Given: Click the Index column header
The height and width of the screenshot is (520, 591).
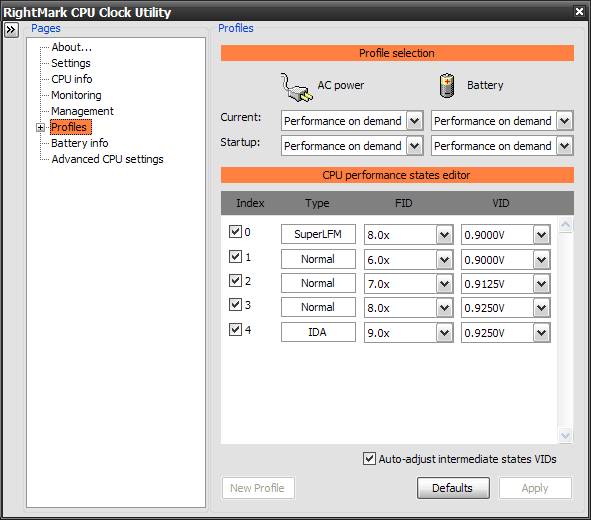Looking at the screenshot, I should click(x=250, y=203).
